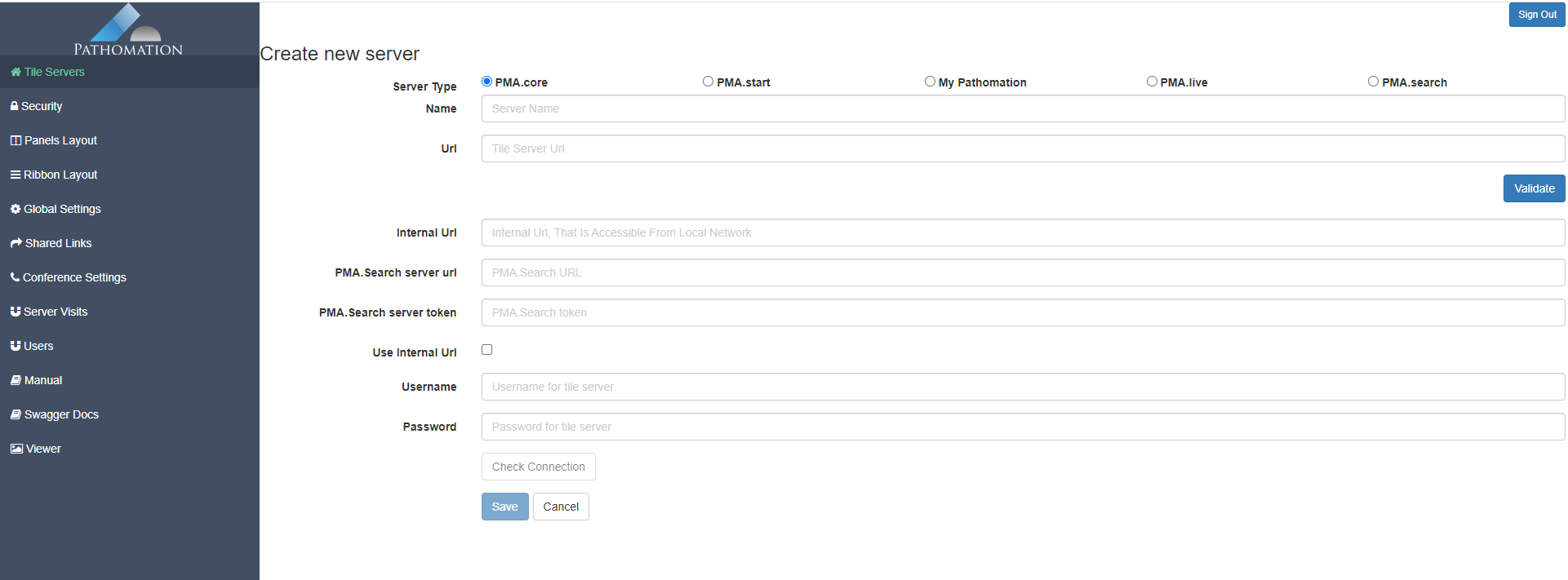Select the PMA.live server type
The width and height of the screenshot is (1568, 580).
click(x=1152, y=82)
